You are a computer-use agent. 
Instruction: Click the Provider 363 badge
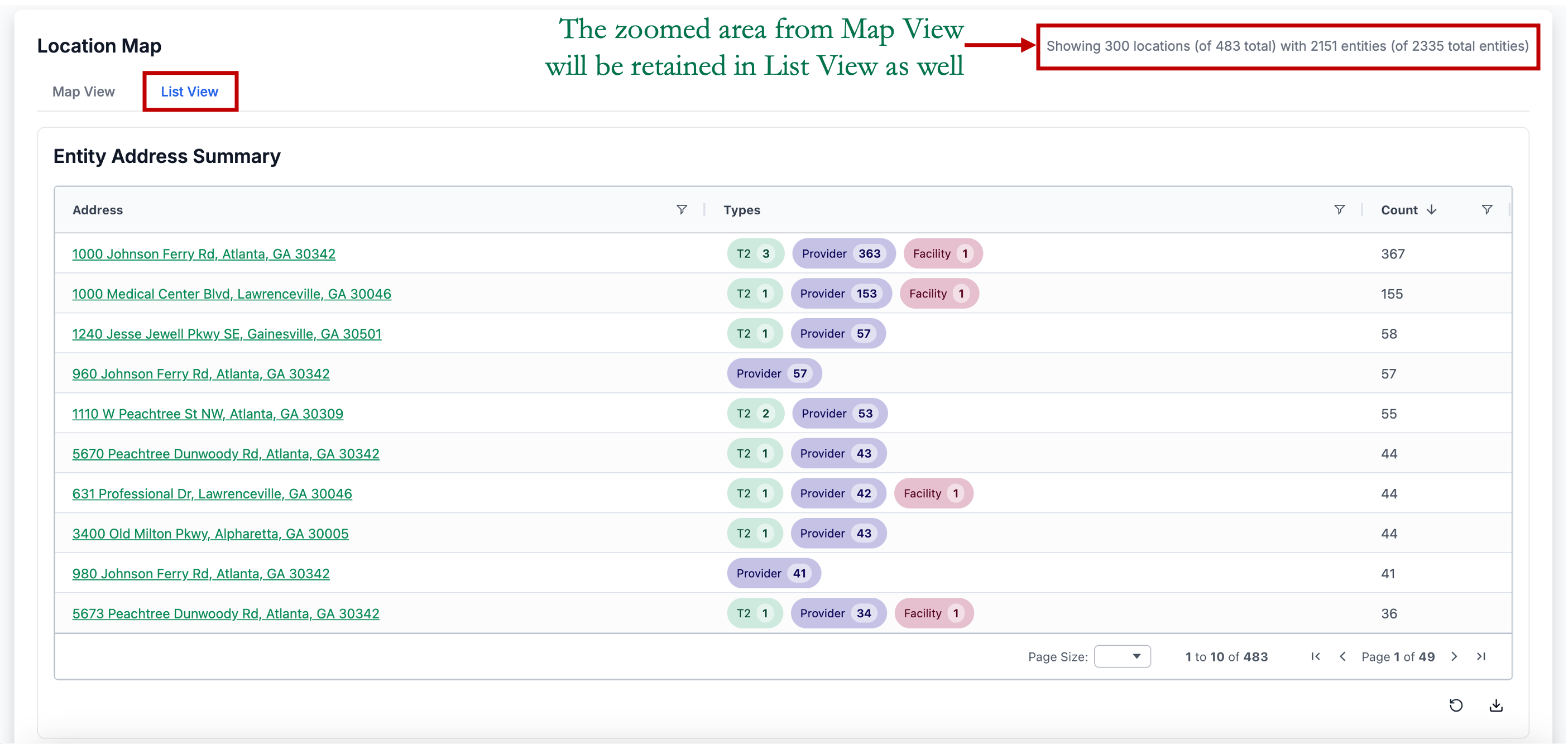tap(842, 254)
